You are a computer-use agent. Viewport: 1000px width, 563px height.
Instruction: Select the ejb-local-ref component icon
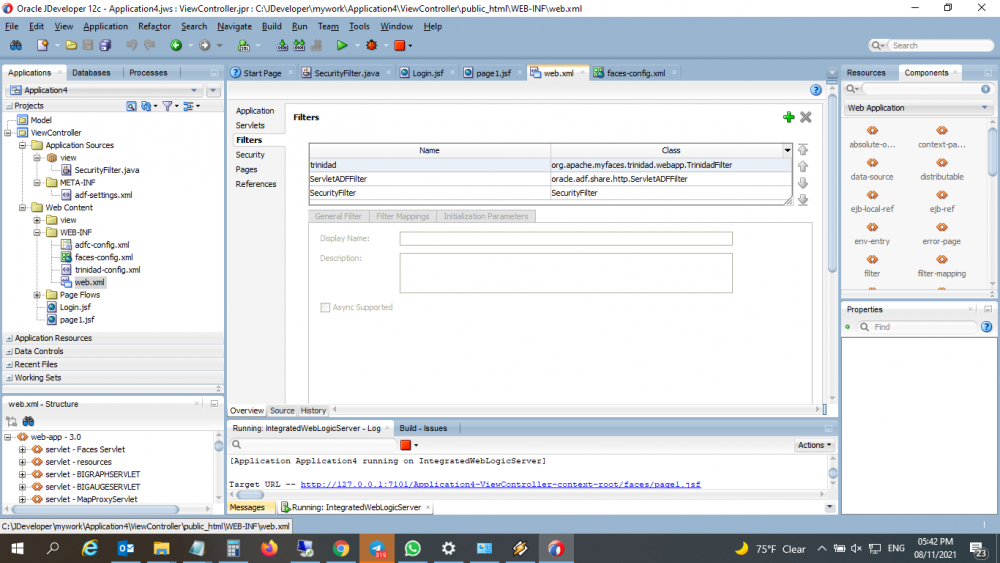pyautogui.click(x=872, y=195)
